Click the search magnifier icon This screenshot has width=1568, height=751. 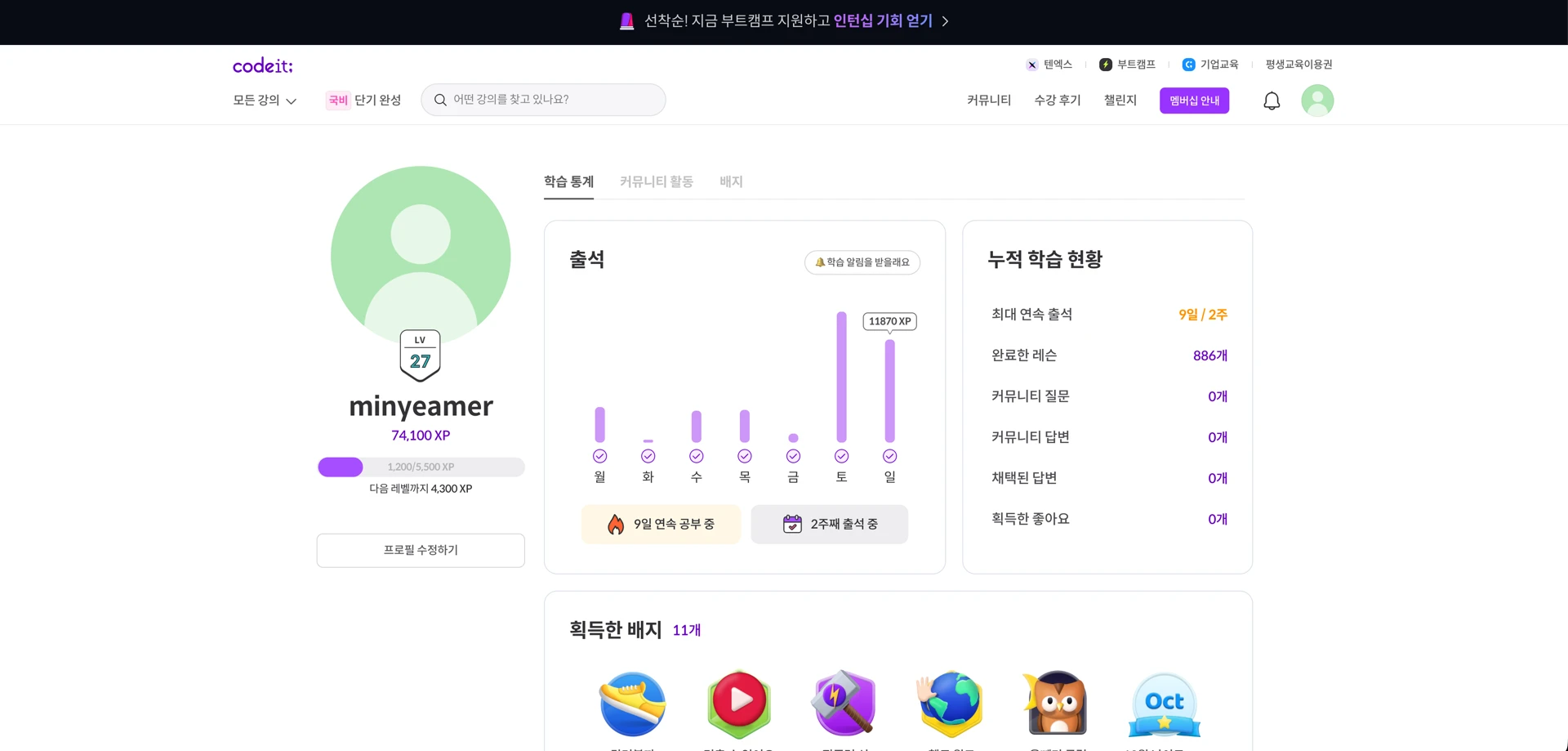click(x=440, y=100)
